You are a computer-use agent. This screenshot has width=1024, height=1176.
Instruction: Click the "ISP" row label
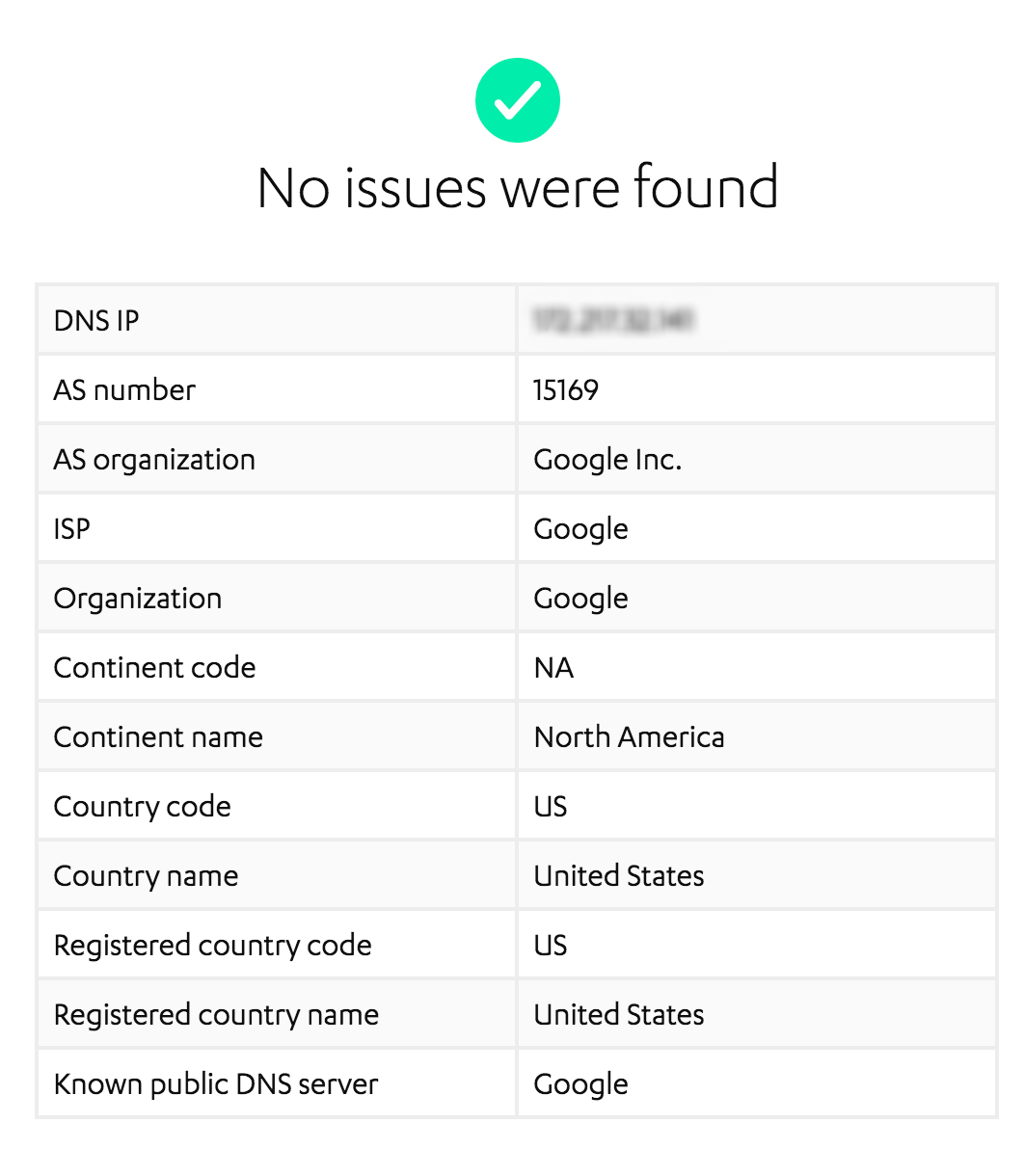click(x=72, y=528)
